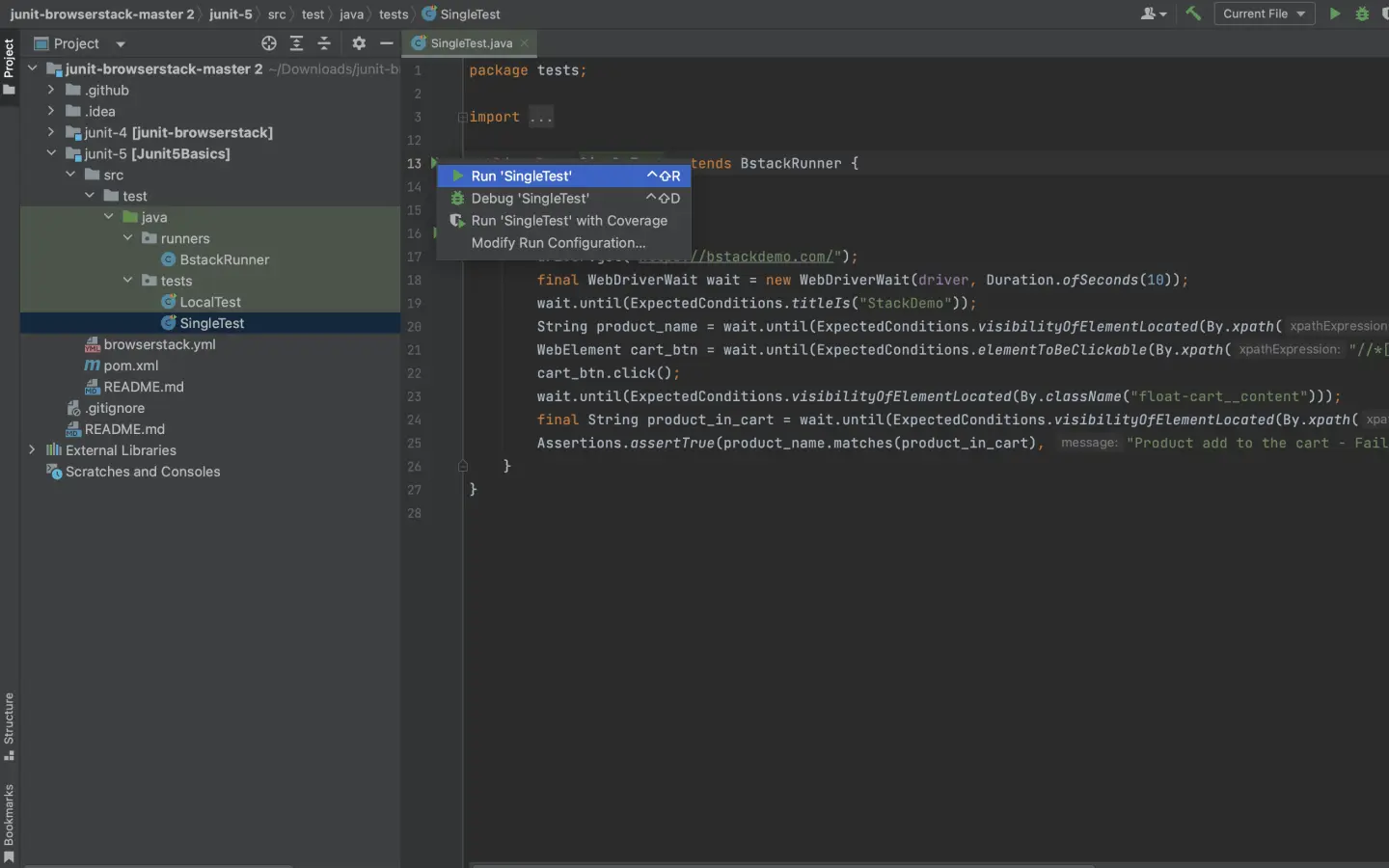1389x868 pixels.
Task: Open the user account icon dropdown
Action: pyautogui.click(x=1153, y=14)
